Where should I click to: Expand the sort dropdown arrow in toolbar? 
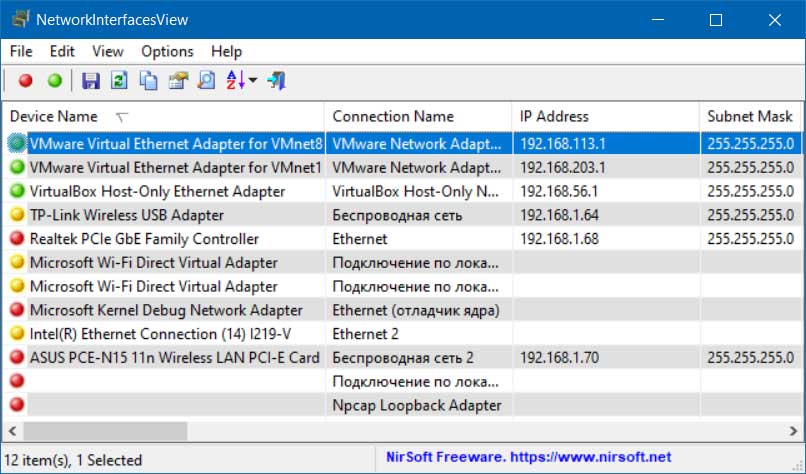[x=253, y=81]
